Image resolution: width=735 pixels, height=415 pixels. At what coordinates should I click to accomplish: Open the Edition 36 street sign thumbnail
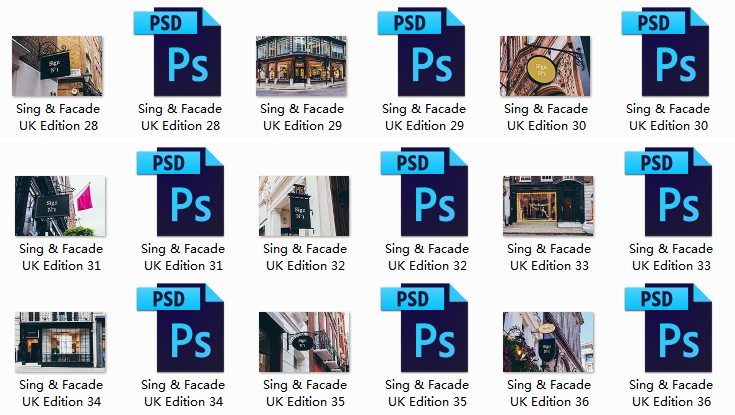tap(548, 341)
